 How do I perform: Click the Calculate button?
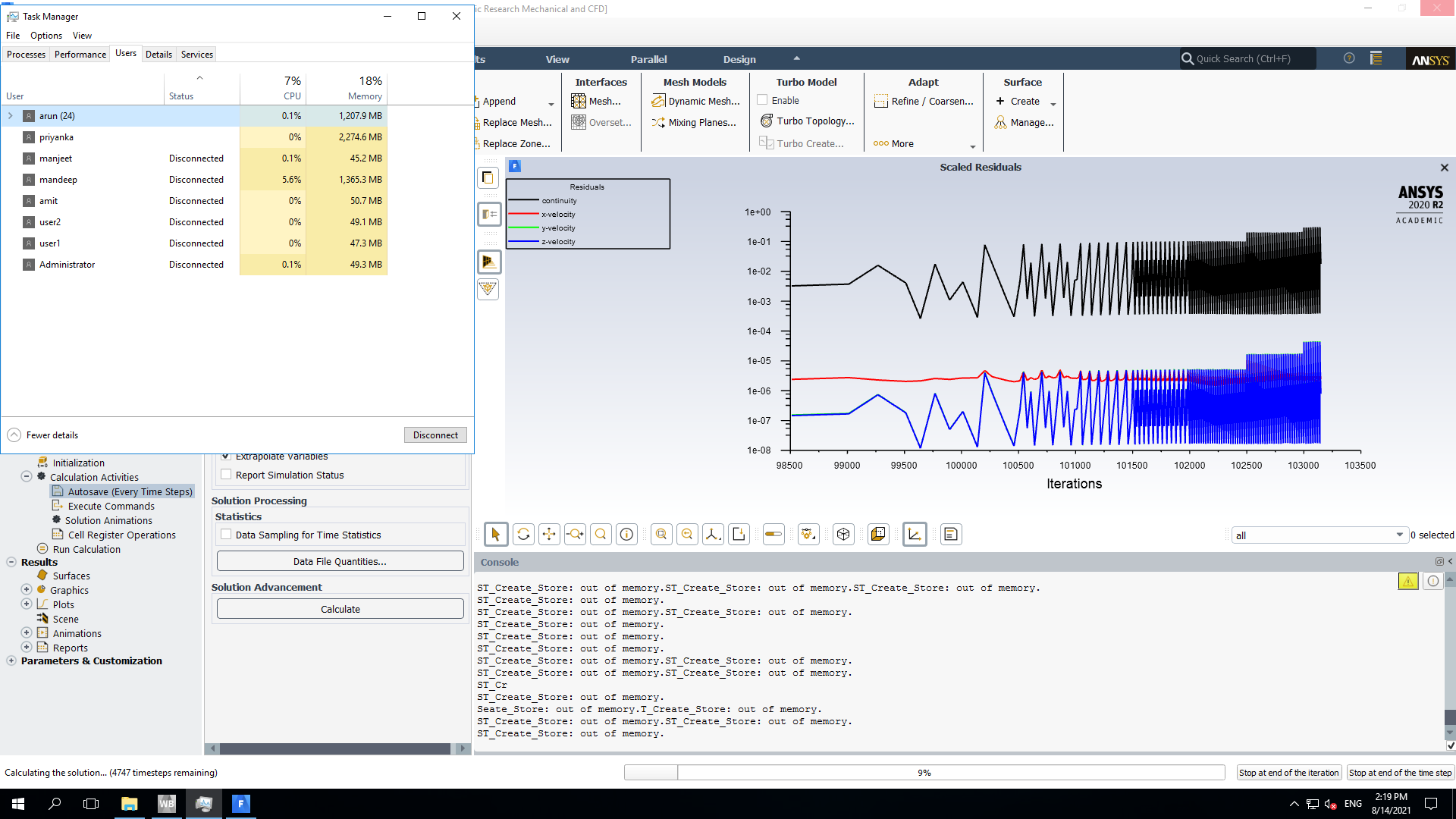[x=340, y=609]
